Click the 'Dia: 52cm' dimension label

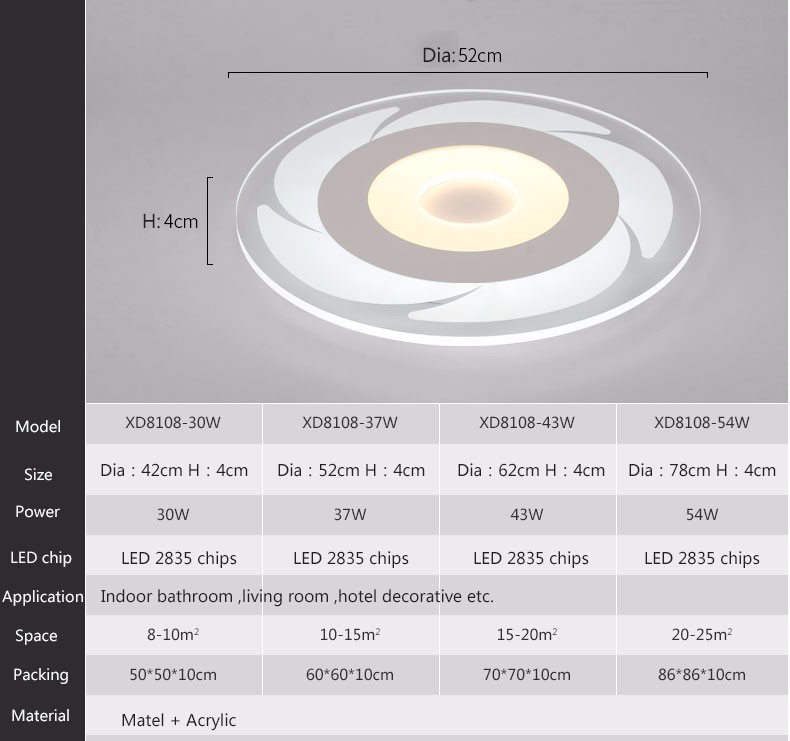(462, 55)
